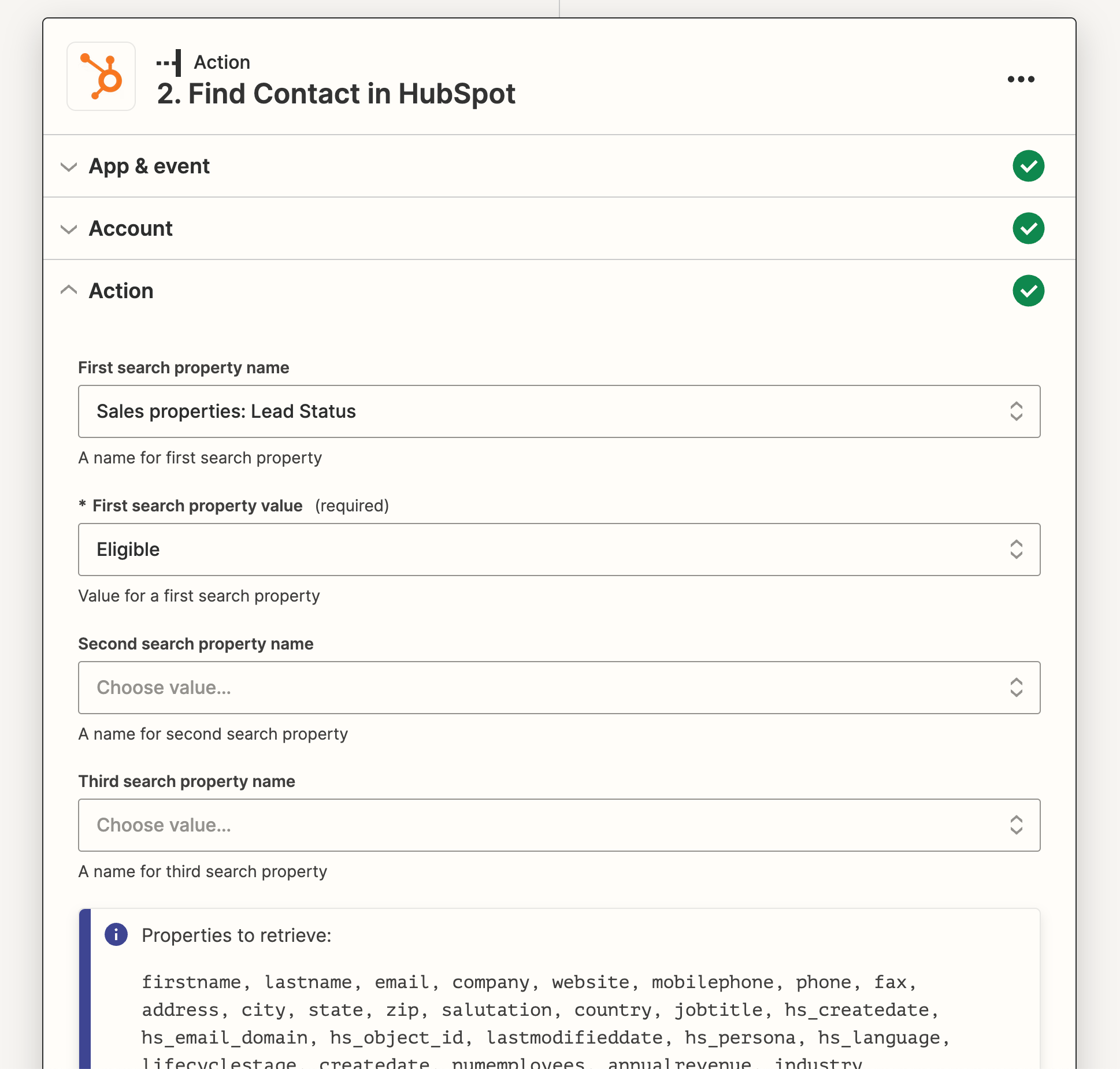Click the HubSpot app logo icon
The width and height of the screenshot is (1120, 1069).
coord(101,76)
